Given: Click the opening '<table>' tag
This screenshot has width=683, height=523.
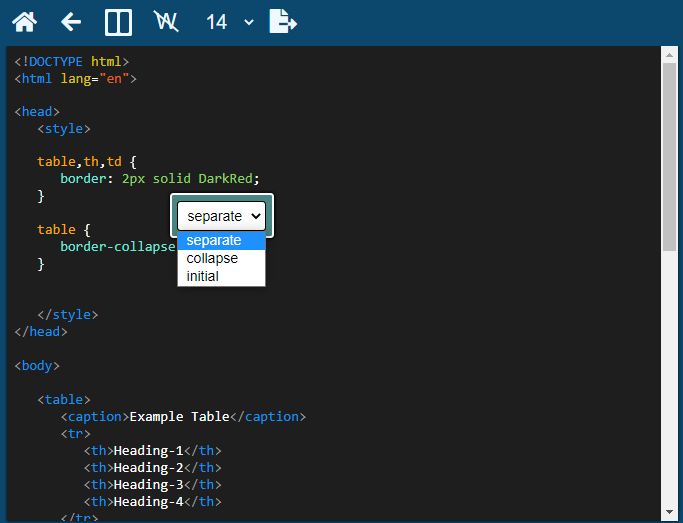Looking at the screenshot, I should coord(64,399).
